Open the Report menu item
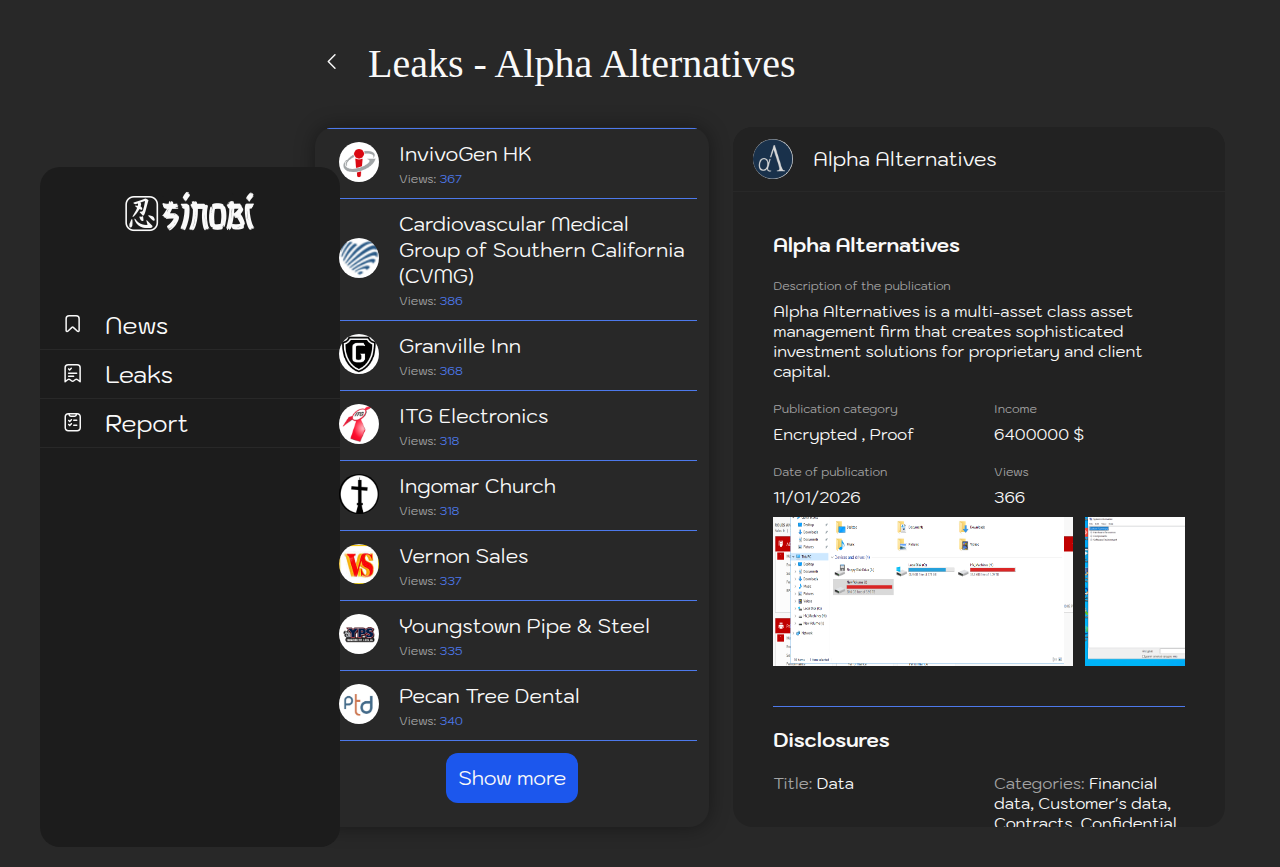Screen dimensions: 1280x867 (146, 424)
